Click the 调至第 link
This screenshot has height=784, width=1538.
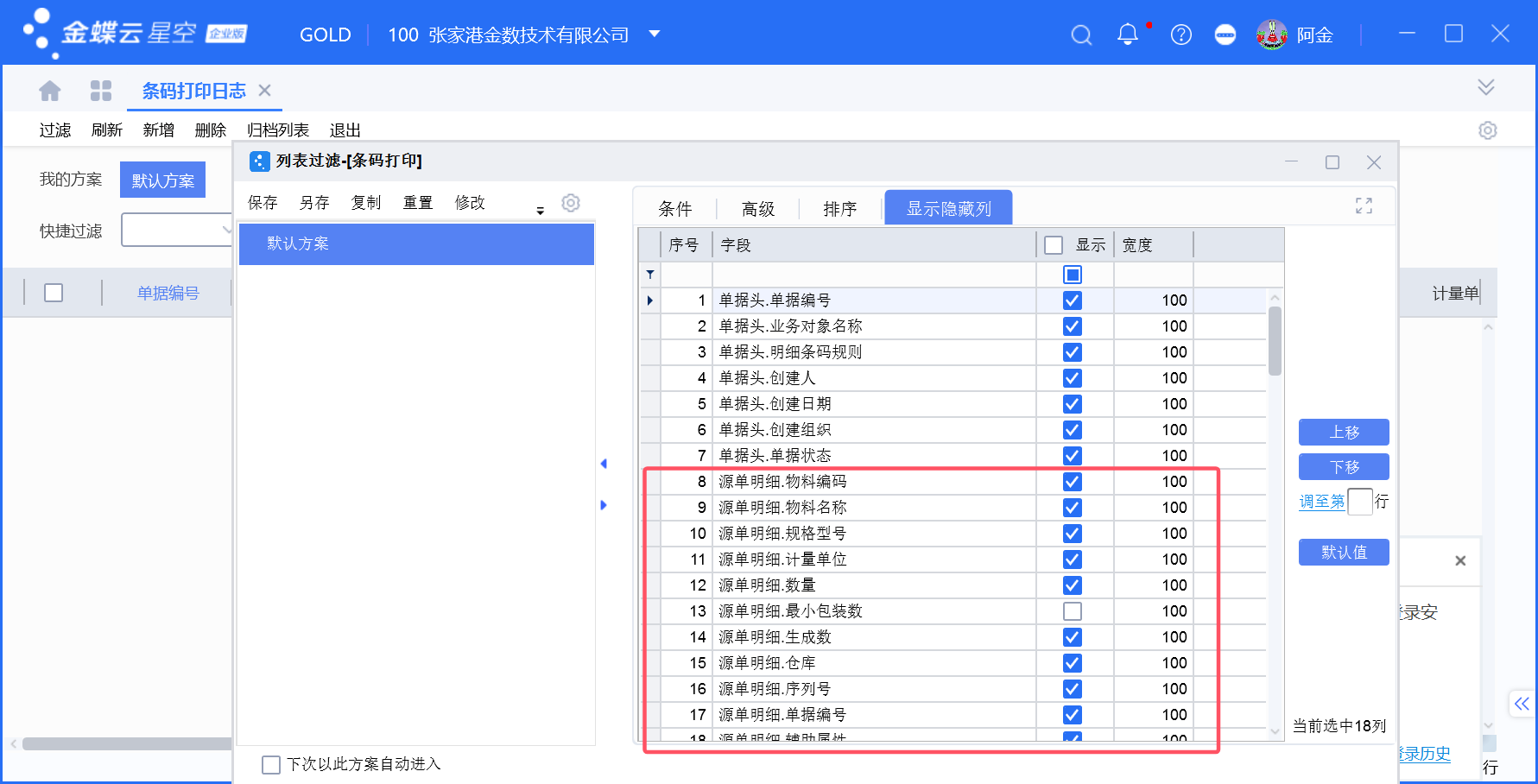(x=1321, y=502)
